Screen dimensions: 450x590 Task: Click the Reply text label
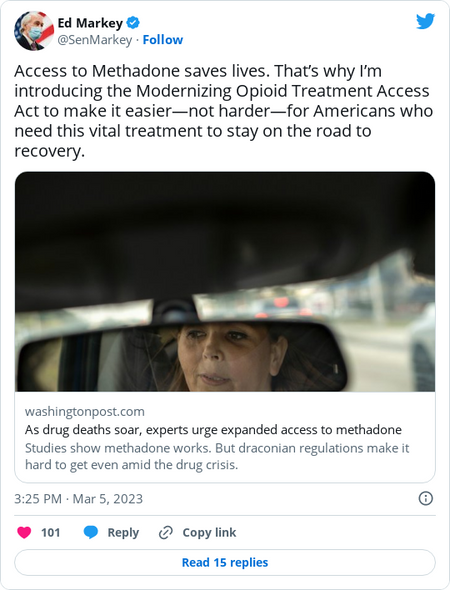click(123, 533)
